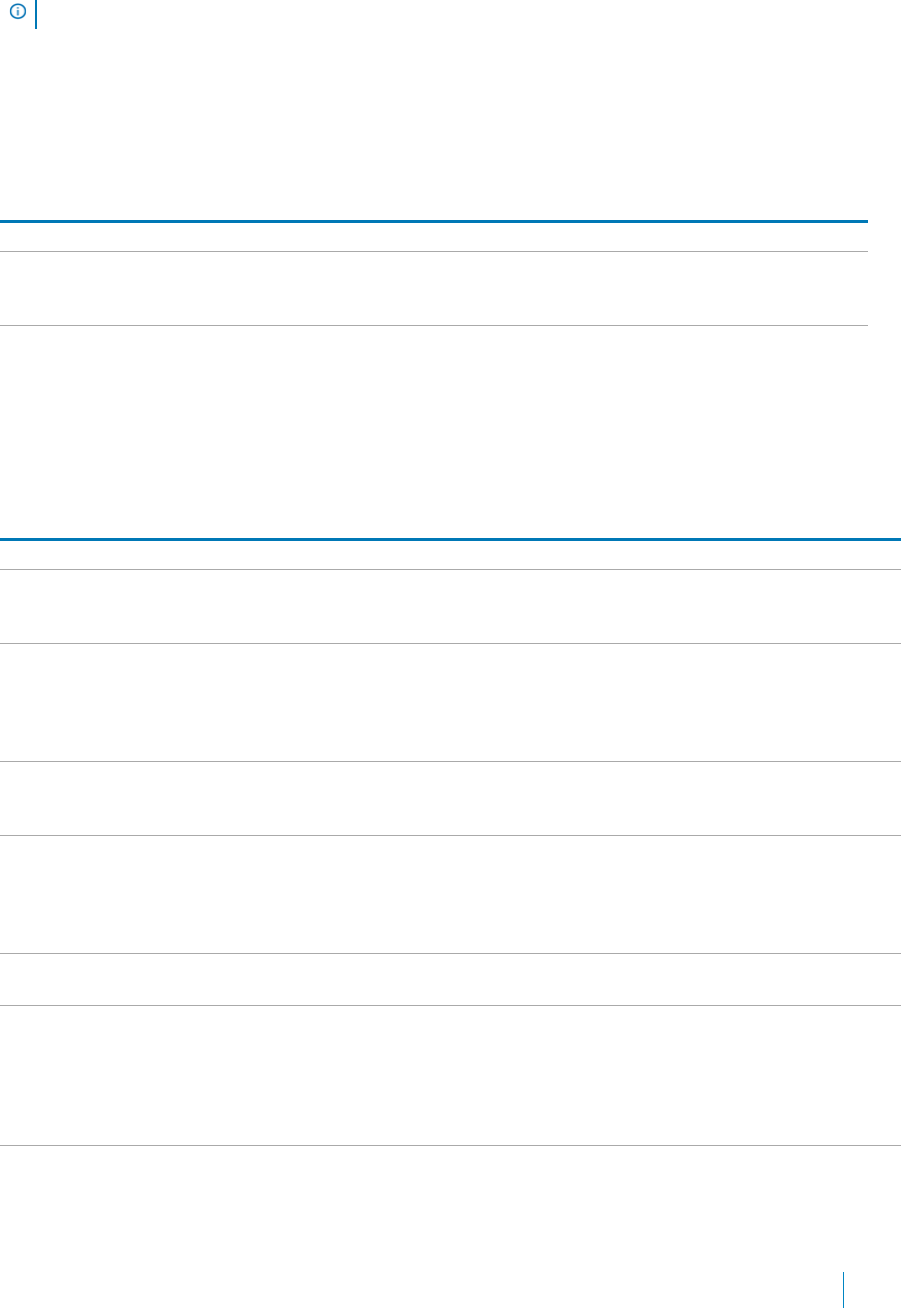Click the first table's thick blue top border
Viewport: 901px width, 1308px height.
(x=434, y=221)
